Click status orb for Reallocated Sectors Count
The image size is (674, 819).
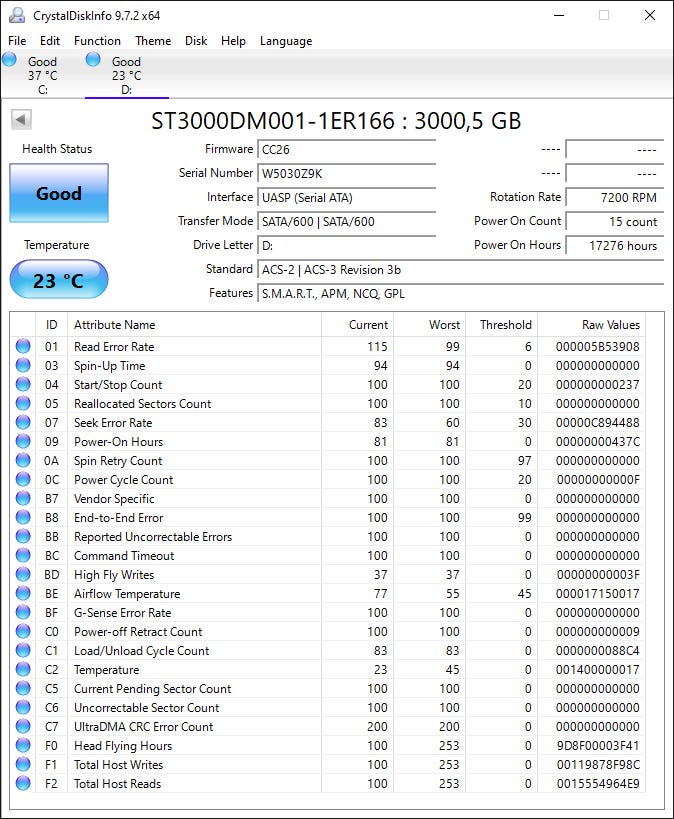click(x=23, y=404)
